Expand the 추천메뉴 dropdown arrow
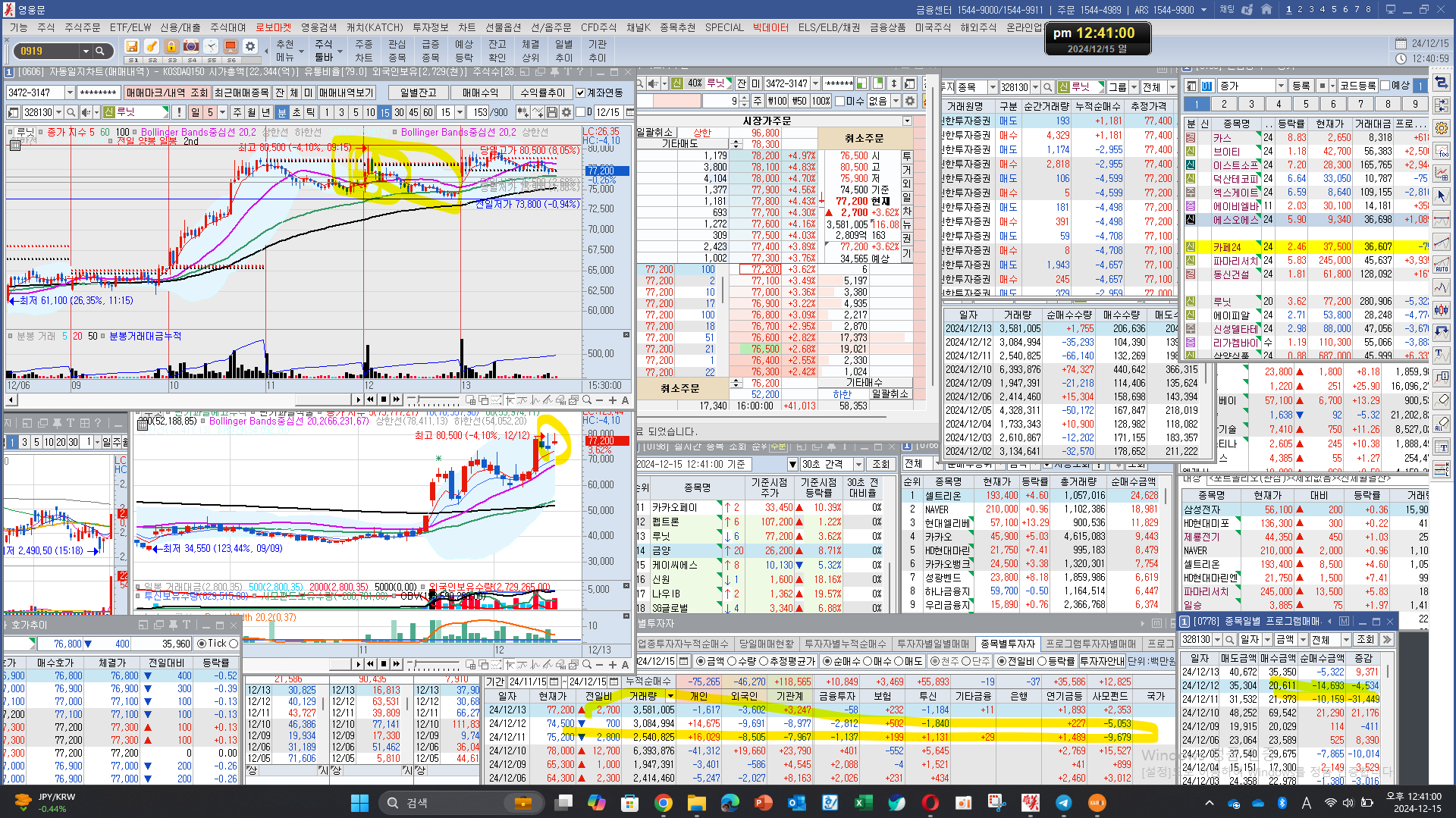The image size is (1456, 818). pyautogui.click(x=301, y=52)
